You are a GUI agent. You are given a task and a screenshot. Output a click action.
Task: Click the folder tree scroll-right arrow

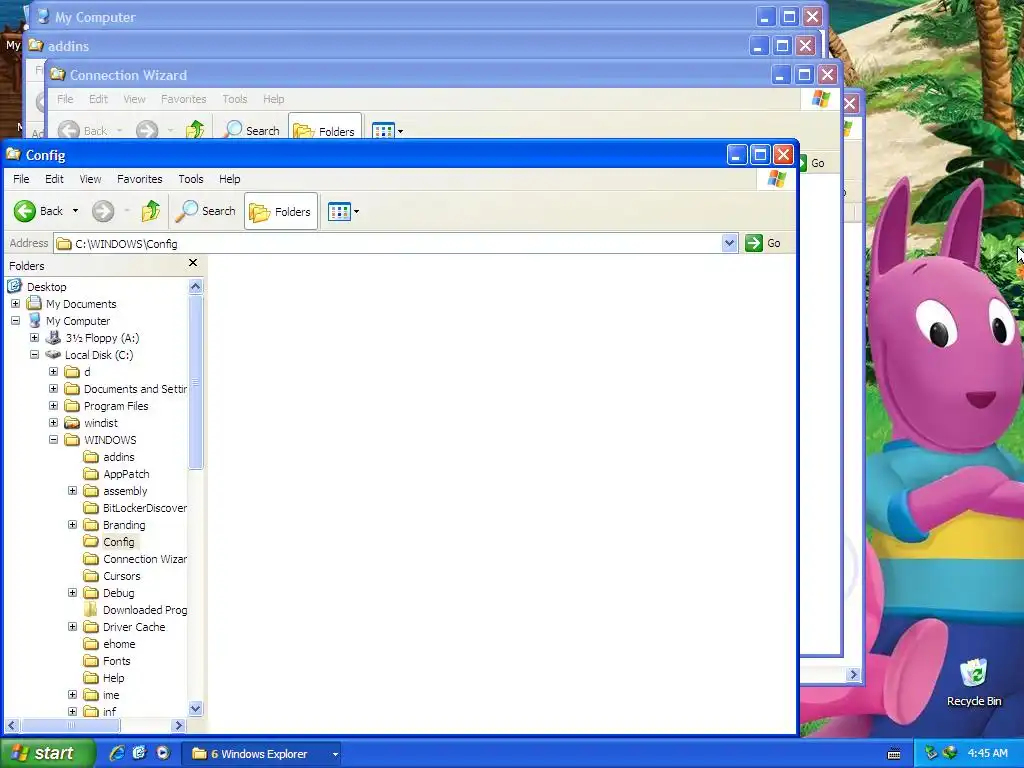(x=179, y=725)
